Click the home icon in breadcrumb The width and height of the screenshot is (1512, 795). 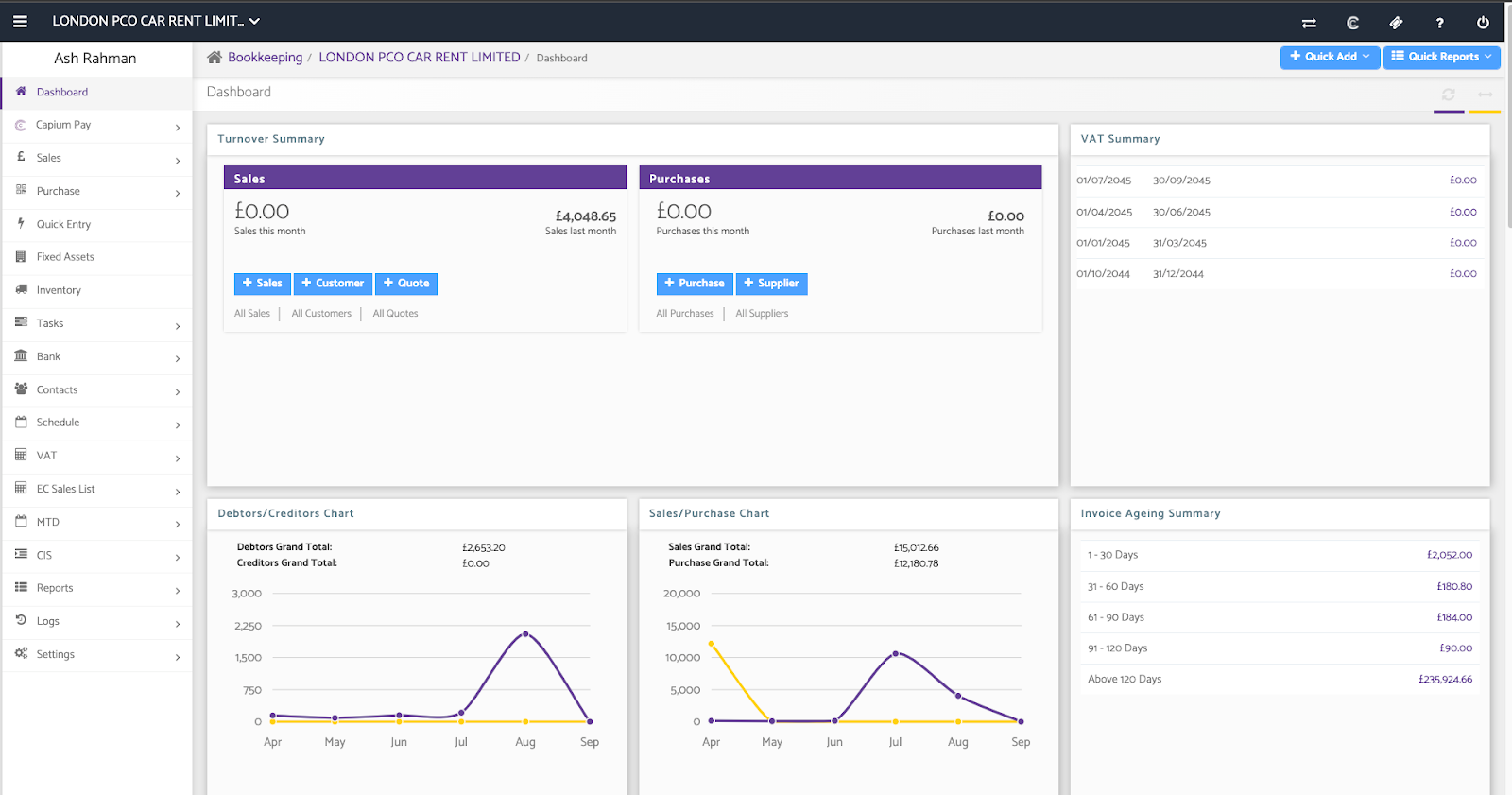[215, 58]
